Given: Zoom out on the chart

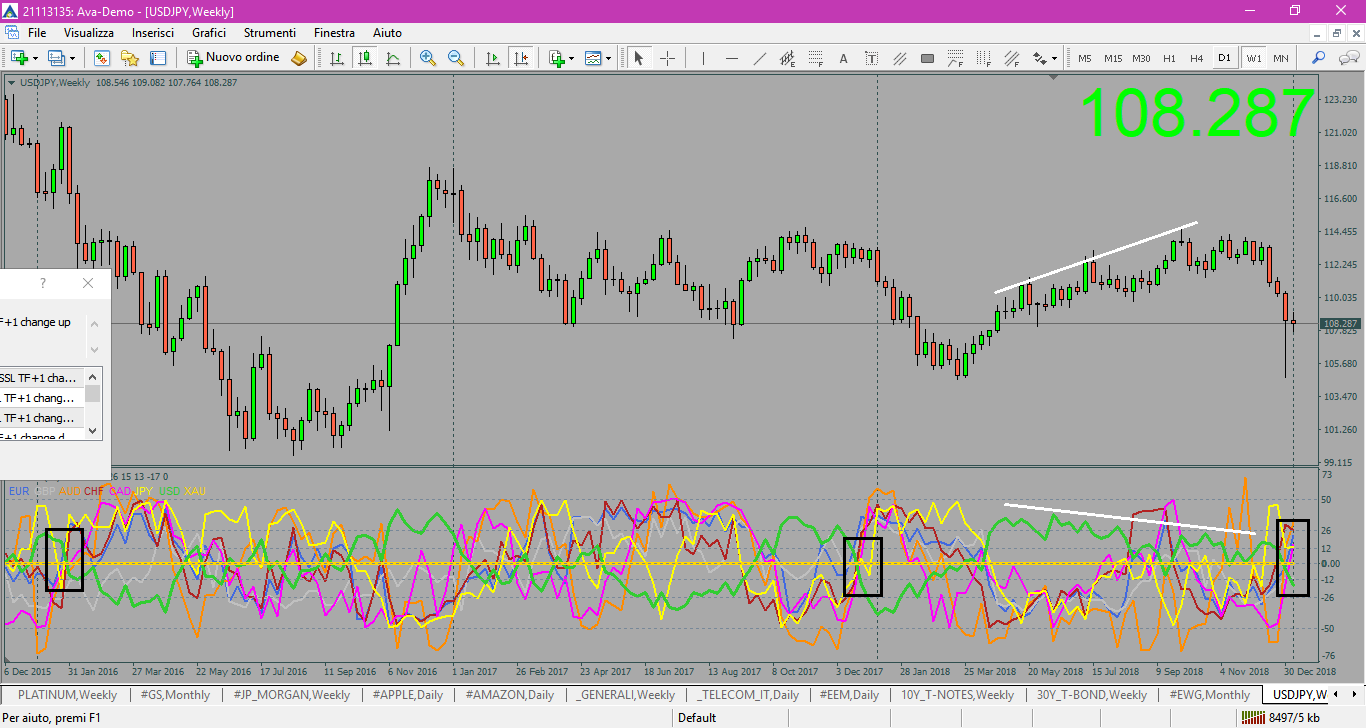Looking at the screenshot, I should coord(456,58).
